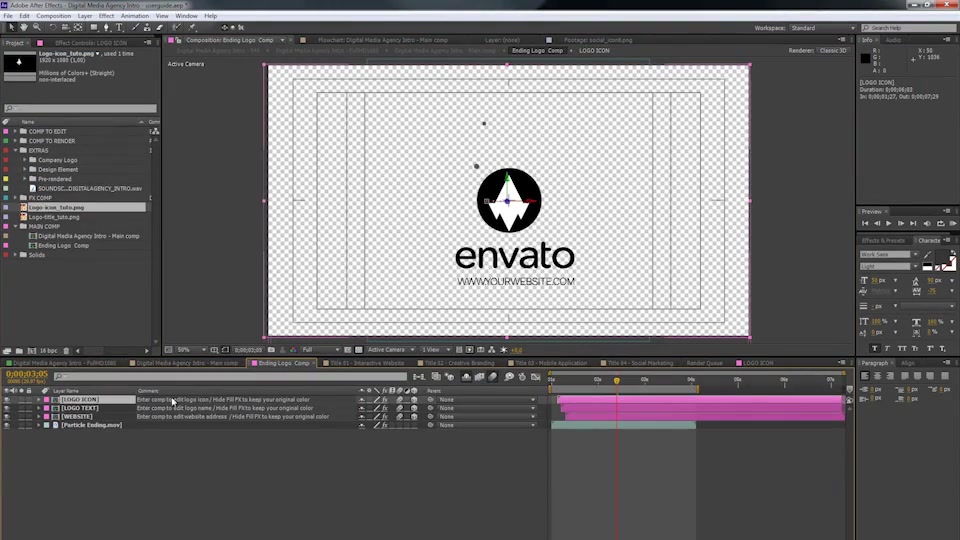This screenshot has width=960, height=540.
Task: Toggle 3D layer switch for [LOGO ICON]
Action: (x=414, y=400)
